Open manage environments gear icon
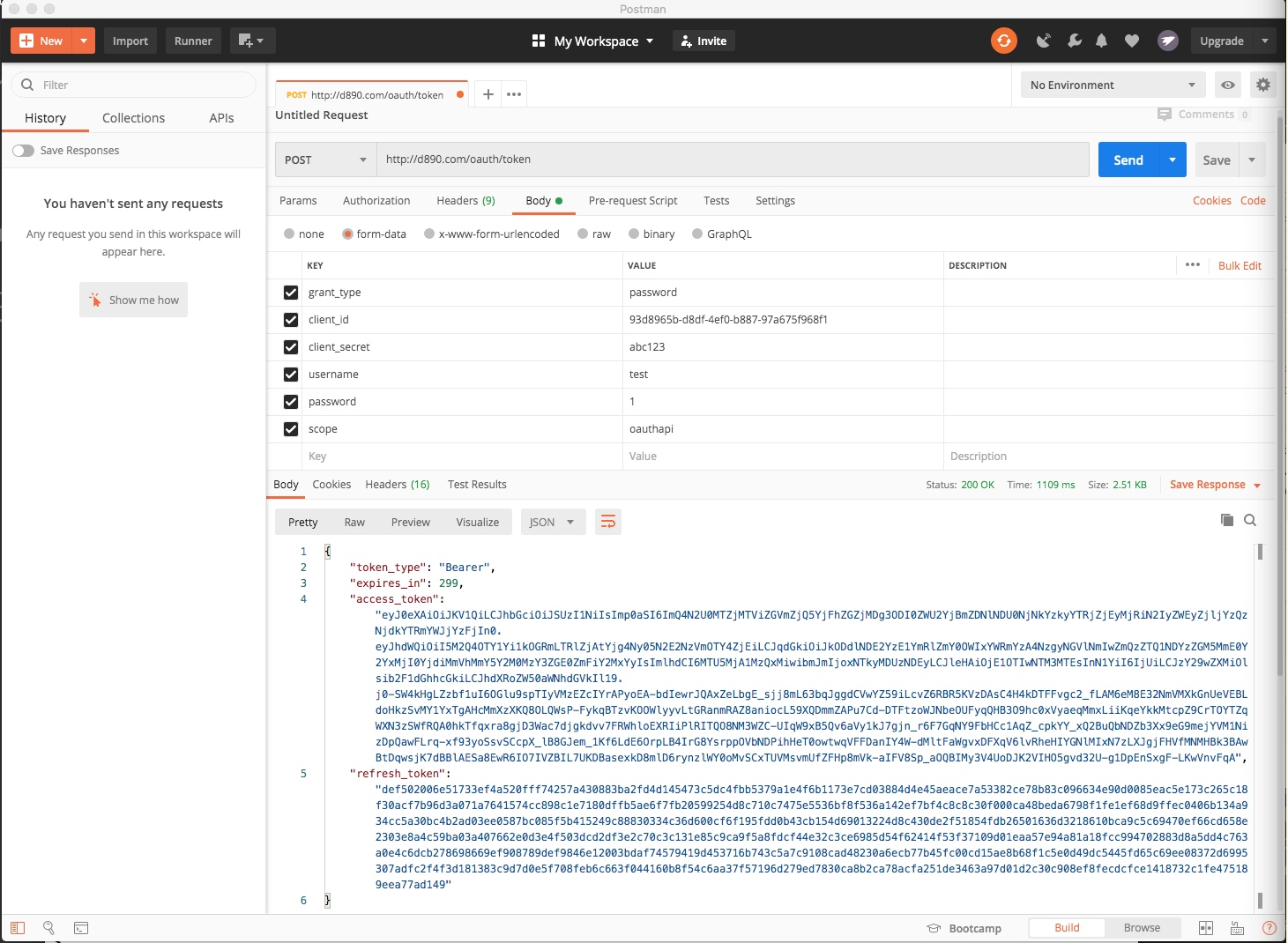The height and width of the screenshot is (943, 1288). [1263, 85]
